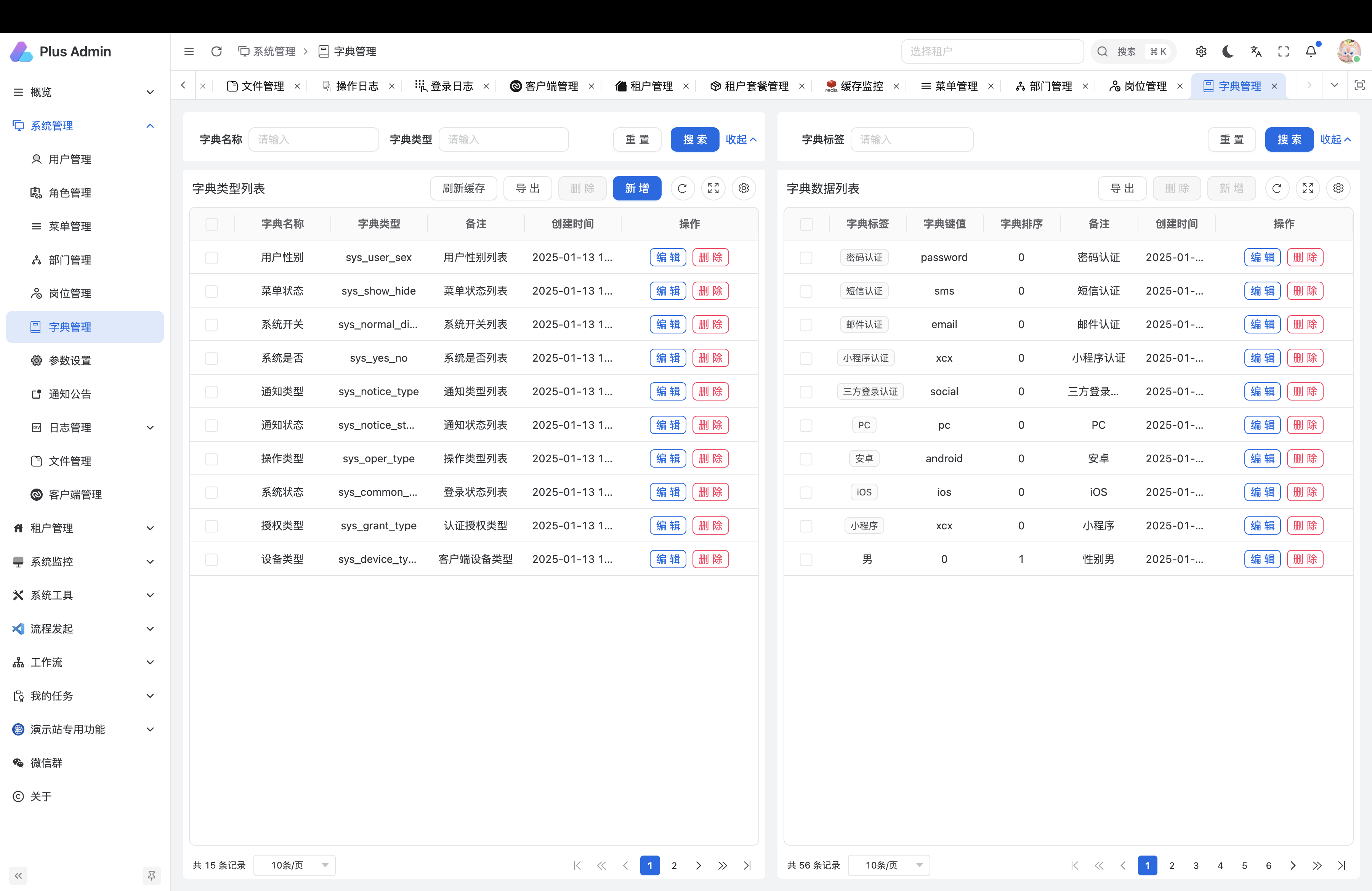Open column settings gear in 字典类型列表

(x=744, y=189)
